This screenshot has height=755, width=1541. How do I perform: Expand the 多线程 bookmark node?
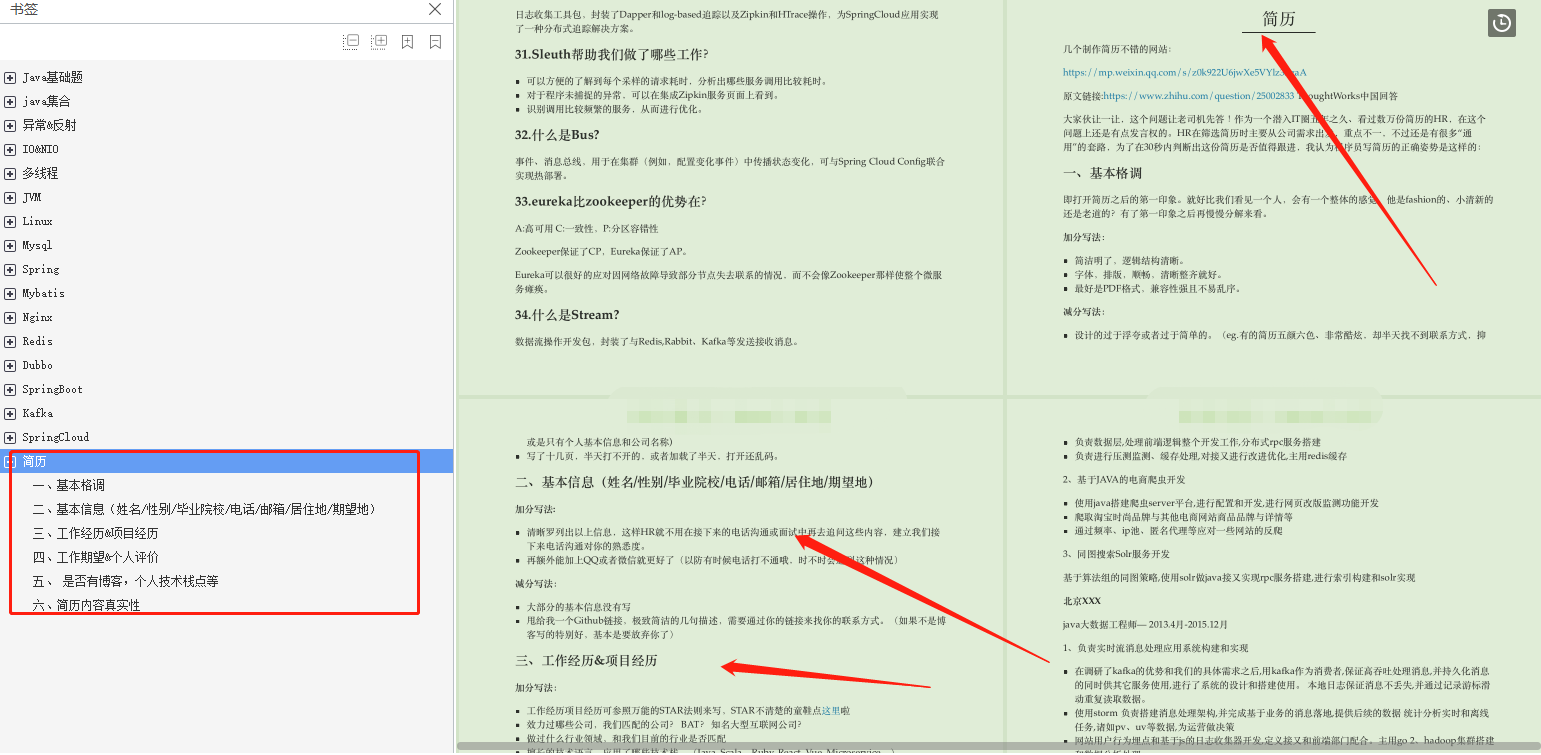pyautogui.click(x=10, y=173)
